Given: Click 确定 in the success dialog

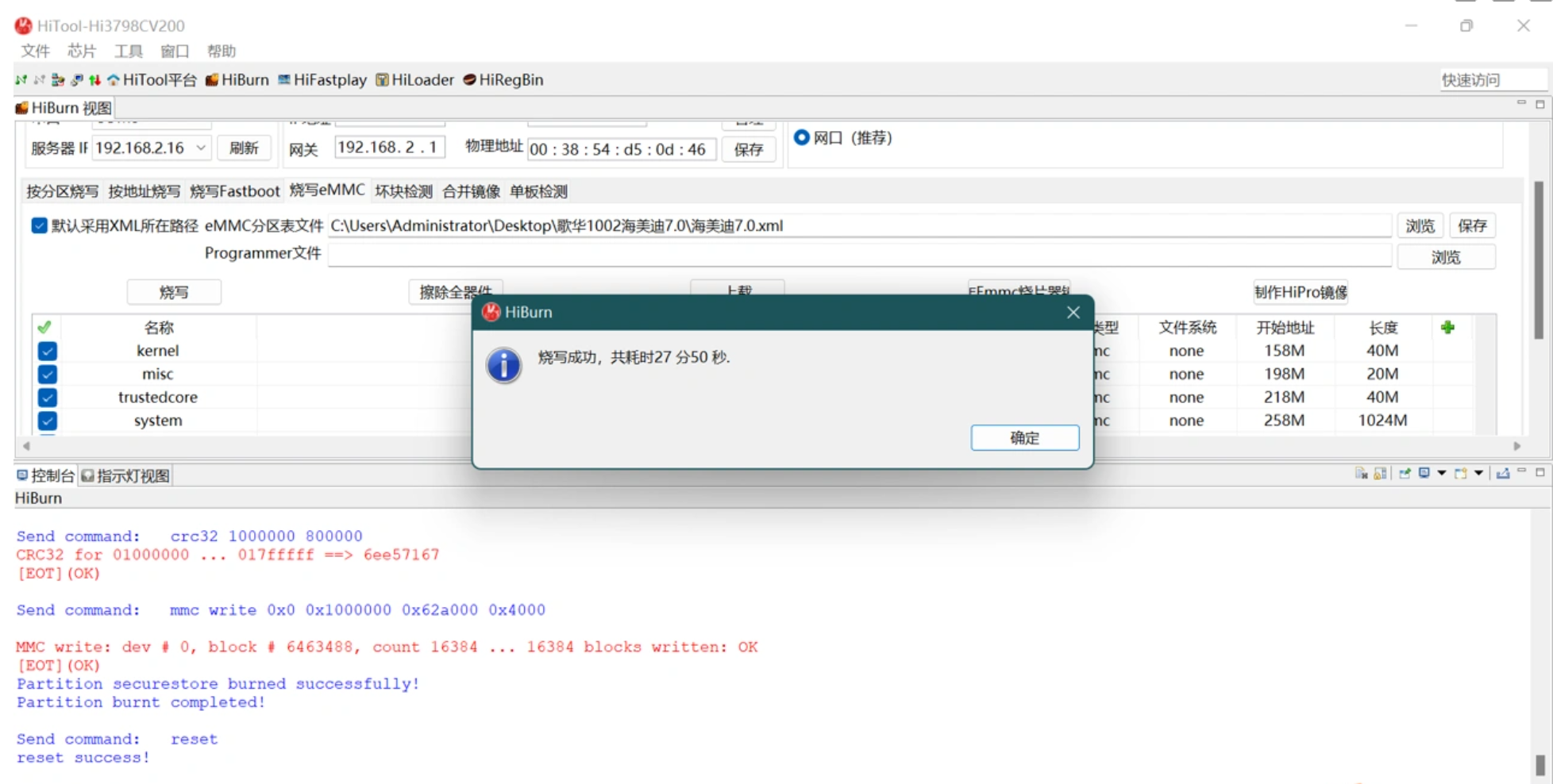Looking at the screenshot, I should coord(1025,438).
